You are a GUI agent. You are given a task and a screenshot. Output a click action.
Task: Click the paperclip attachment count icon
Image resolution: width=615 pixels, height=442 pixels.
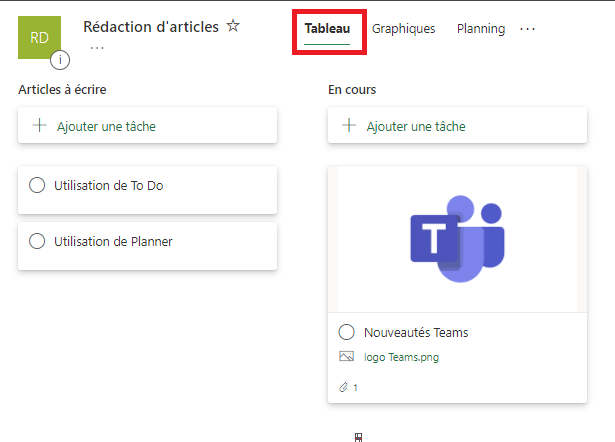coord(343,387)
